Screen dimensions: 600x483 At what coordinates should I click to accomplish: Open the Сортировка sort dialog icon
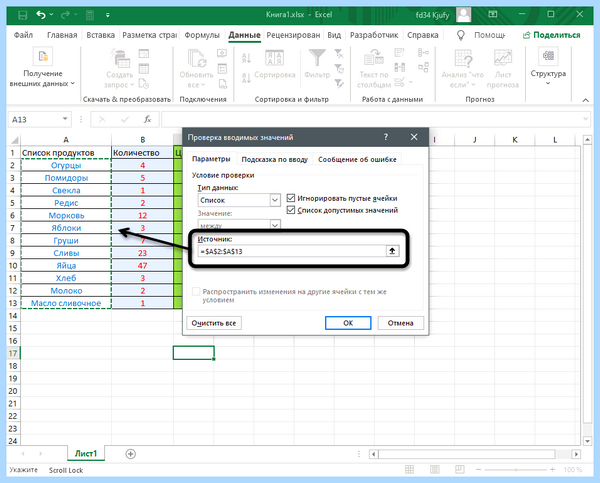tap(274, 58)
